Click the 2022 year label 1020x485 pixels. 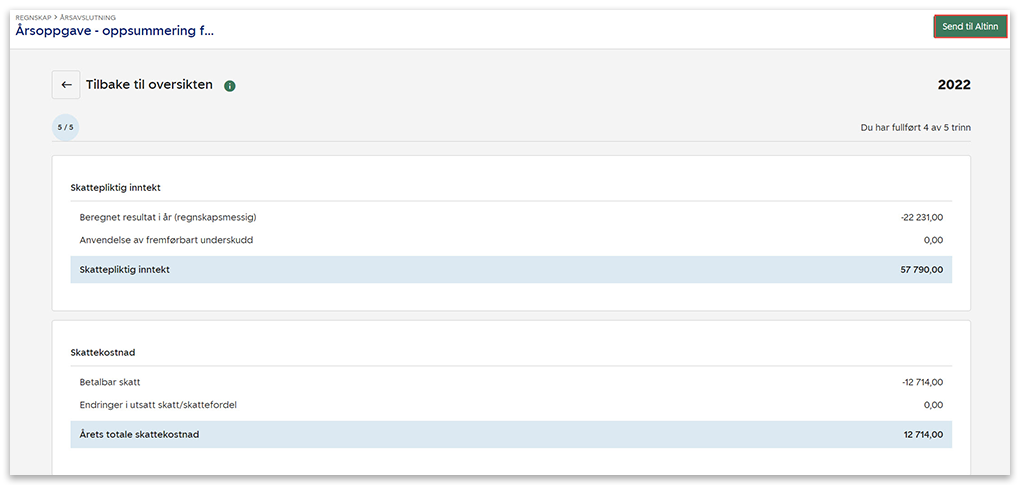point(953,85)
